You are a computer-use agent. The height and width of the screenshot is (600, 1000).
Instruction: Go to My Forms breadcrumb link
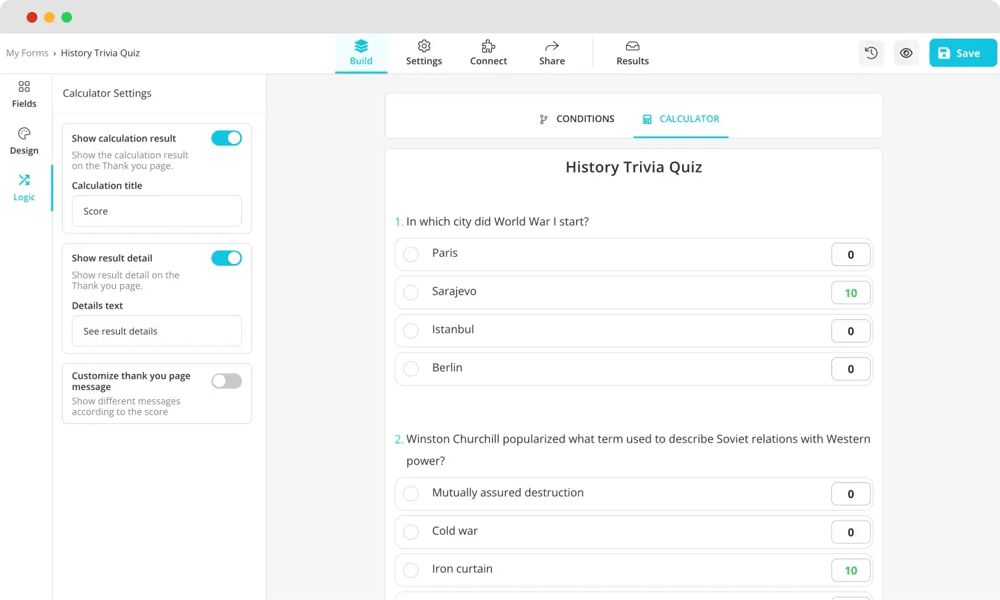coord(27,53)
